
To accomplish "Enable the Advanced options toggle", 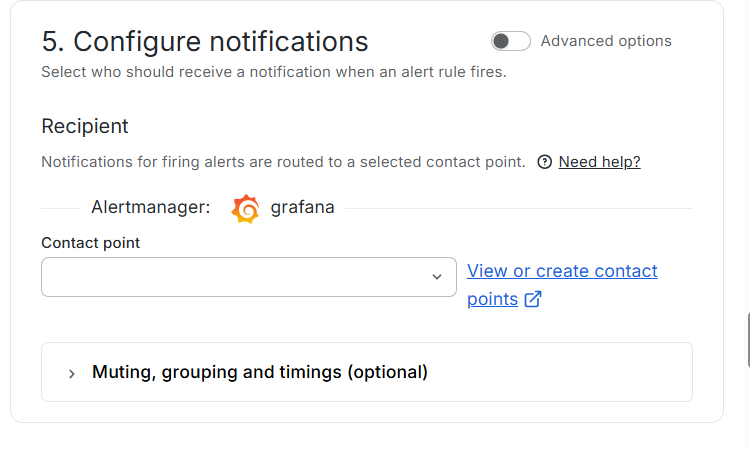I will 510,41.
